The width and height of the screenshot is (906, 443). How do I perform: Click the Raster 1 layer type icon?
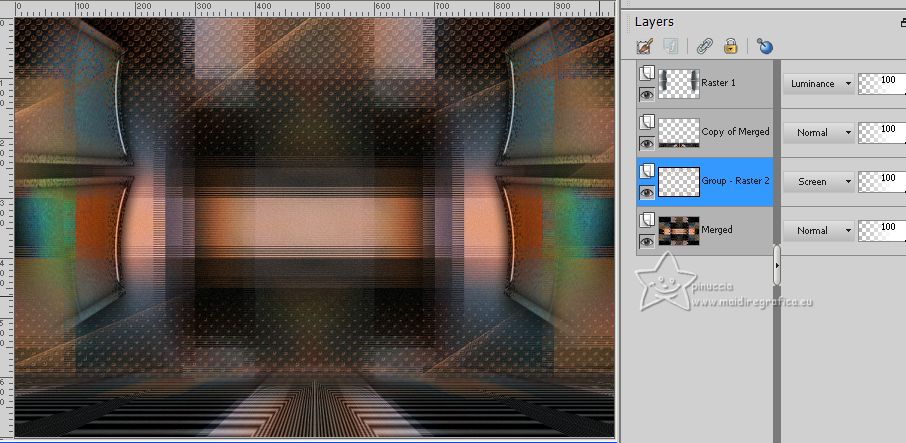point(647,73)
